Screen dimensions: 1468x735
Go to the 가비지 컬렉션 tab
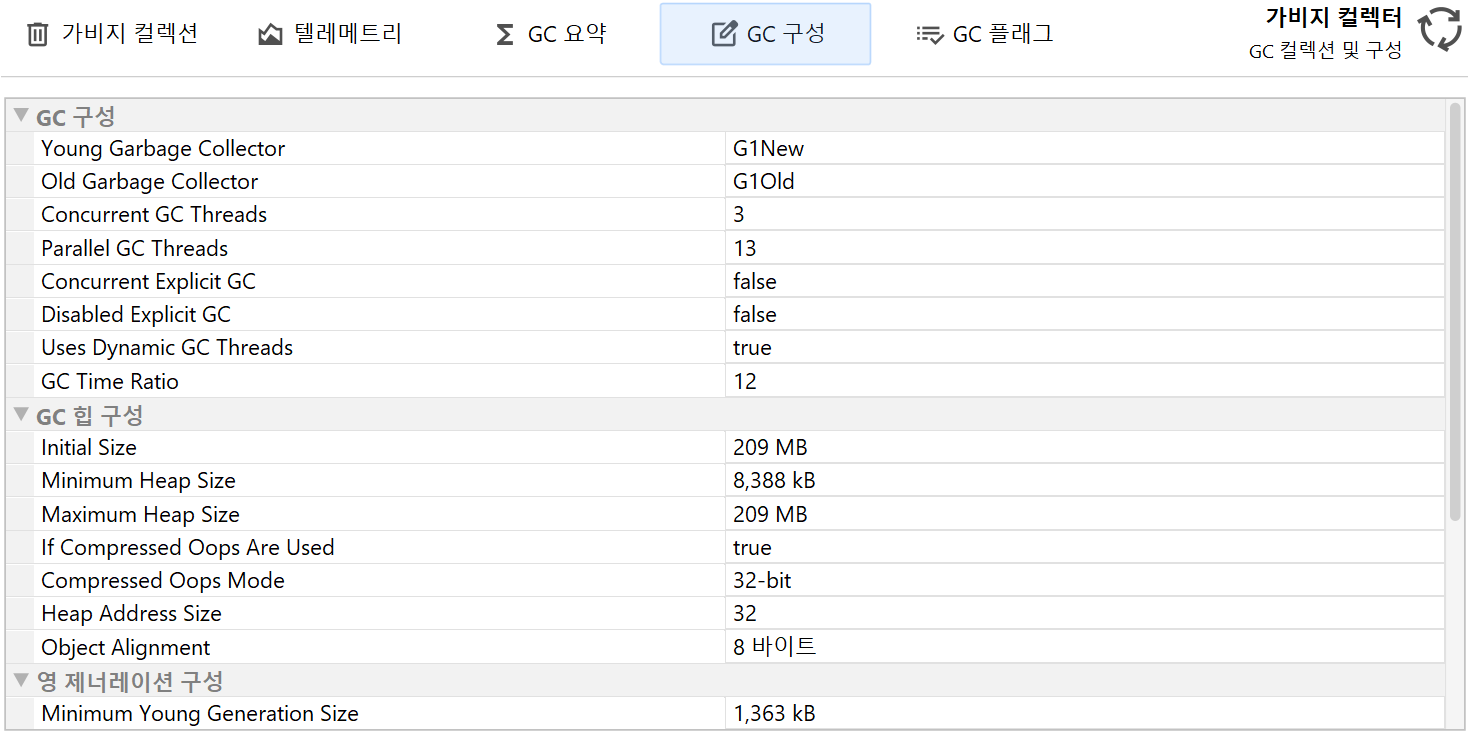(x=129, y=35)
